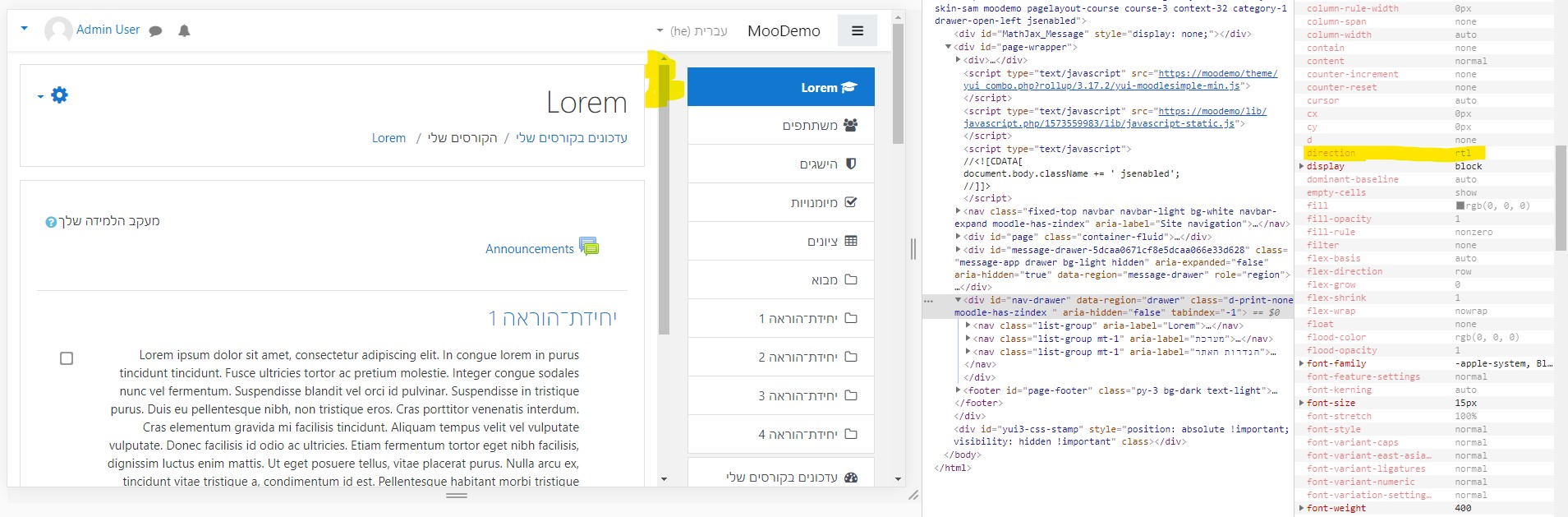Click the folder icon beside יחידת-הוראה 3
The image size is (1568, 517).
pyautogui.click(x=851, y=395)
